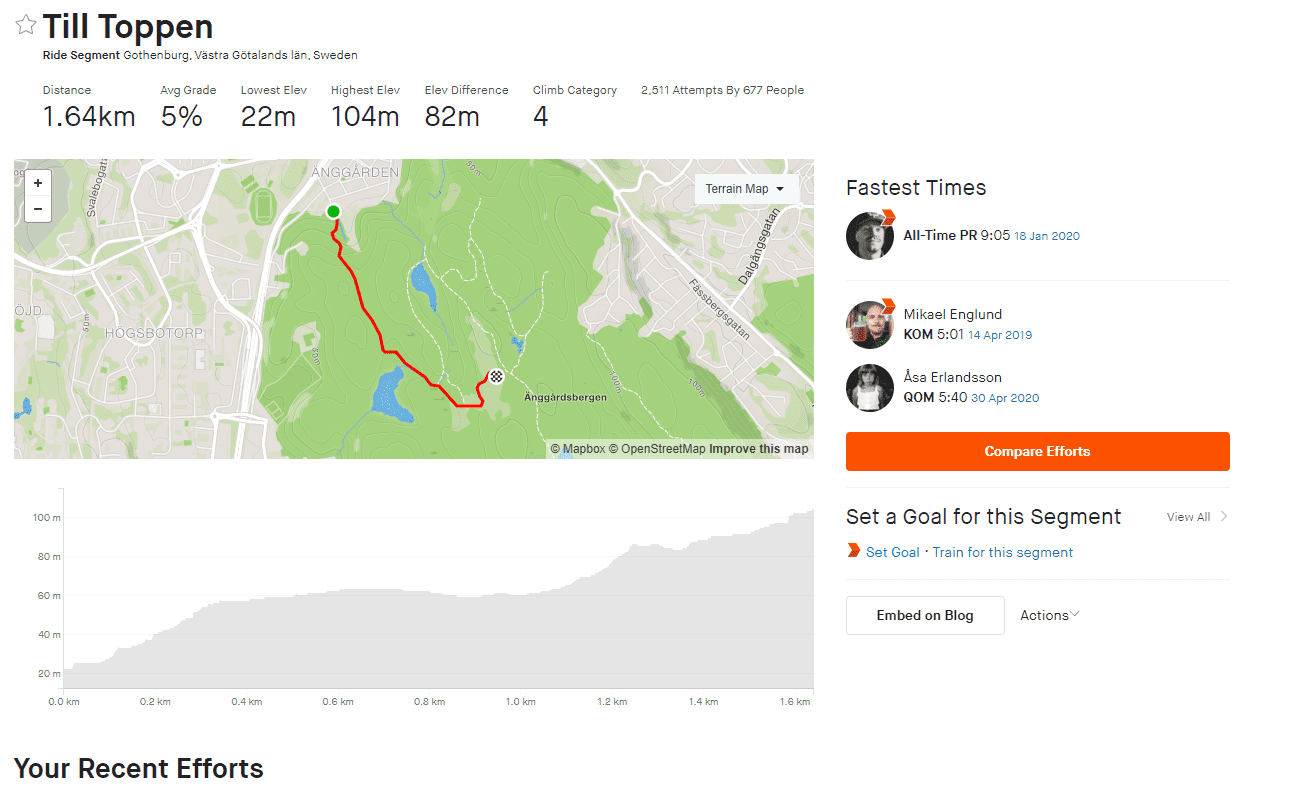The image size is (1298, 794).
Task: Open Åsa Erlandsson's profile avatar
Action: tap(869, 387)
